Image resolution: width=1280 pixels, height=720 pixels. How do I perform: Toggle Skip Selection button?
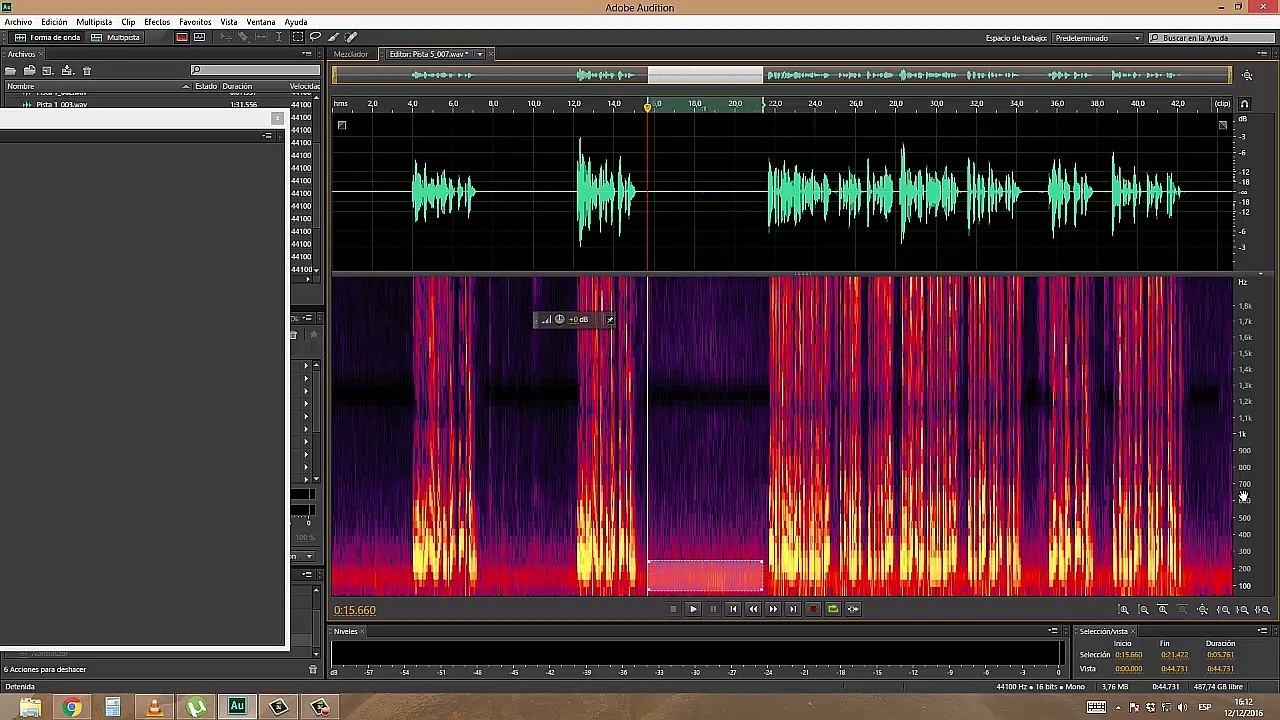[853, 609]
